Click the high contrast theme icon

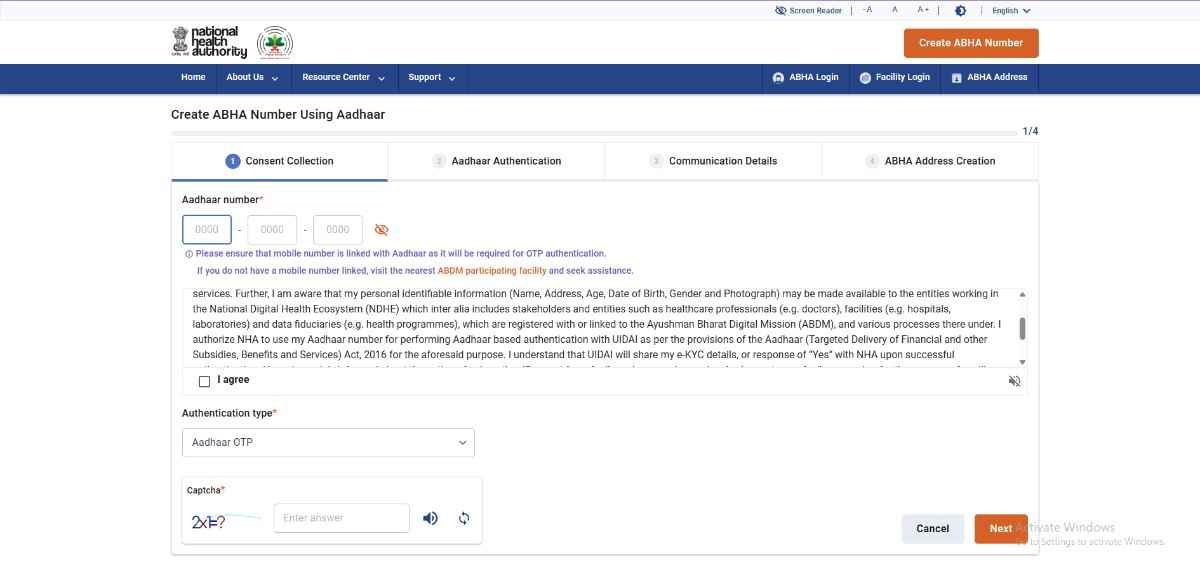[x=960, y=11]
